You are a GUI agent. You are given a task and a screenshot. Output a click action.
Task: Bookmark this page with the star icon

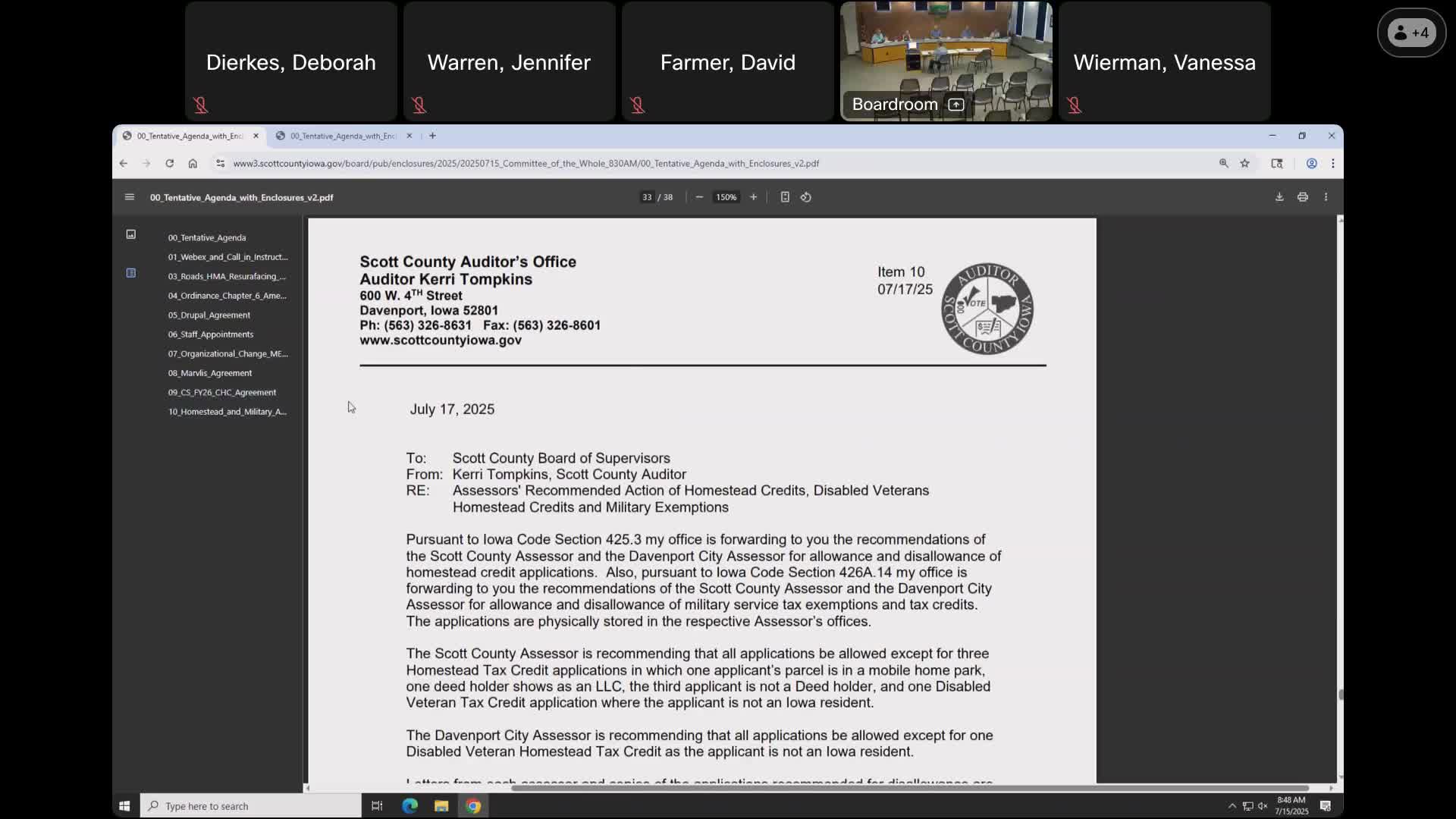pos(1245,163)
